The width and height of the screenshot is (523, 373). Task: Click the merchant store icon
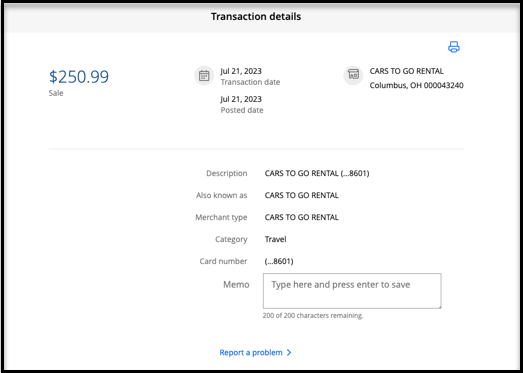[353, 75]
